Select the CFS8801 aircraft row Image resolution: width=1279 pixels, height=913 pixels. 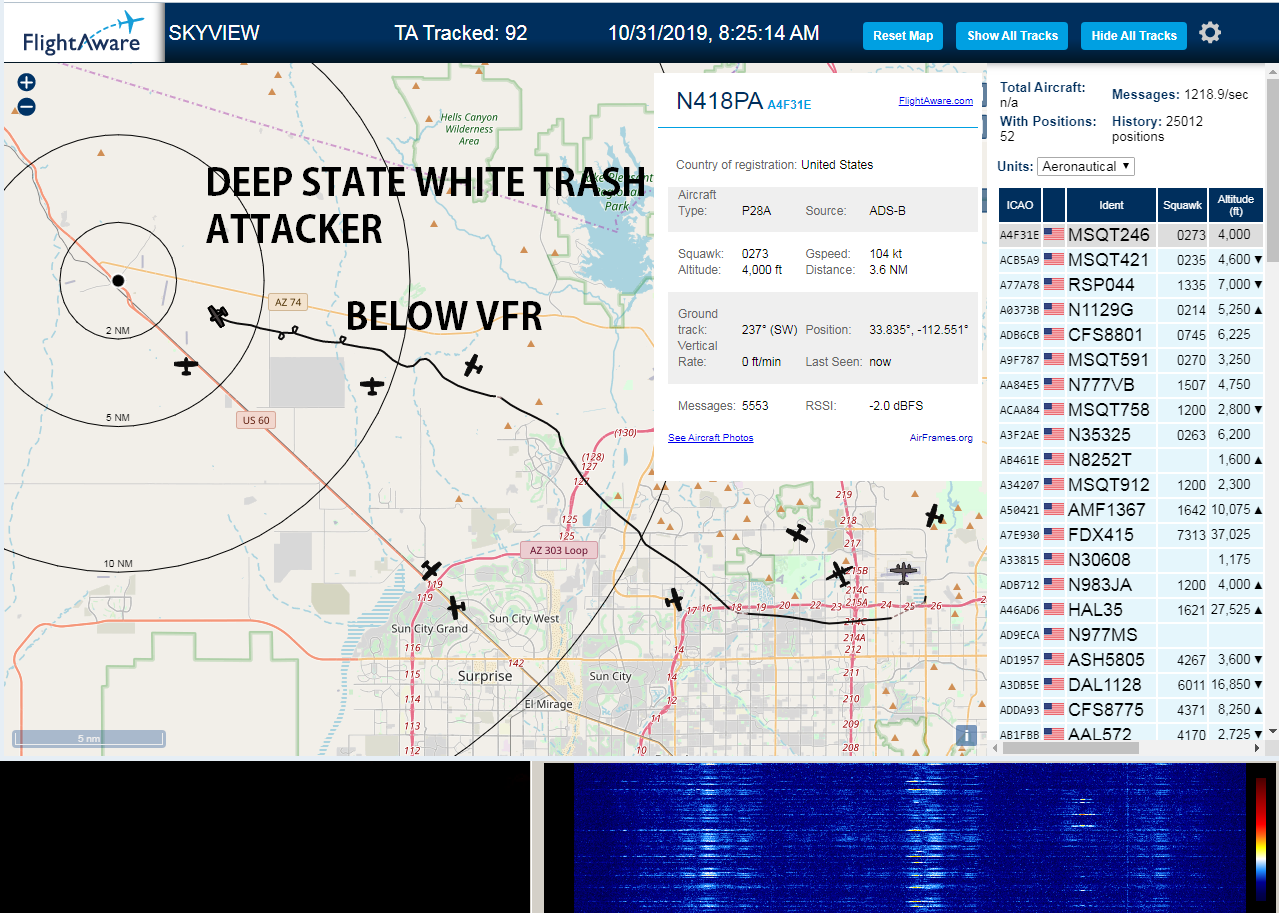(x=1131, y=335)
